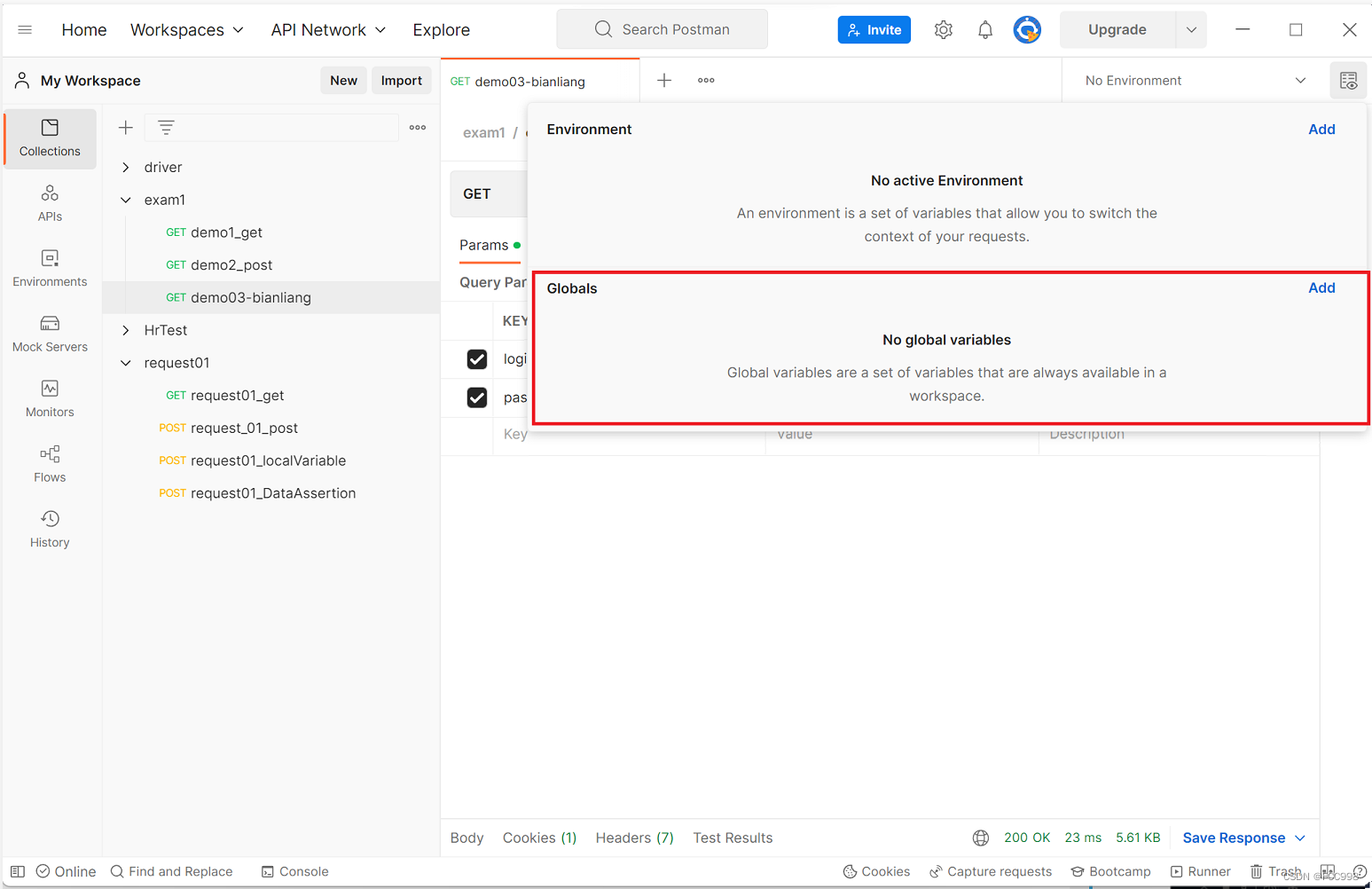The image size is (1372, 889).
Task: Click the environment quick look icon
Action: point(1348,81)
